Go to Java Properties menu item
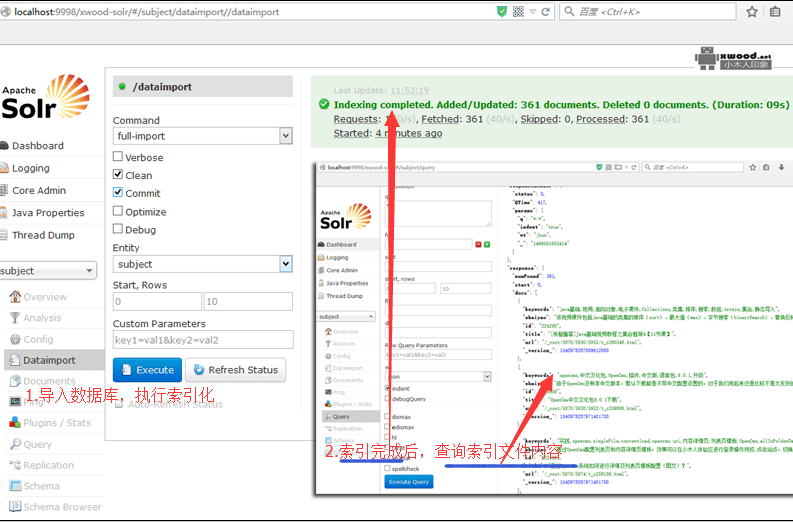 click(x=48, y=212)
